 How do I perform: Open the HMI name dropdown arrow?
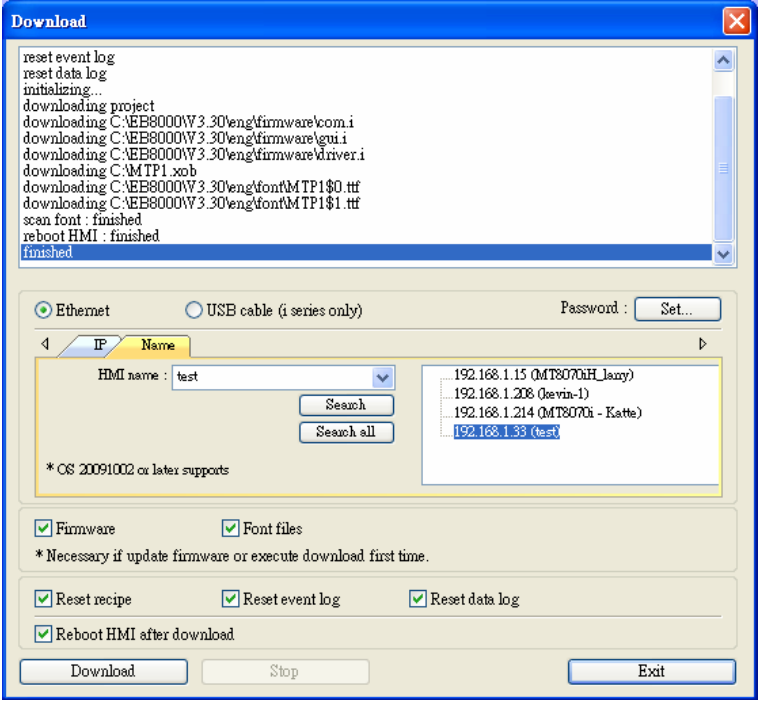(382, 377)
